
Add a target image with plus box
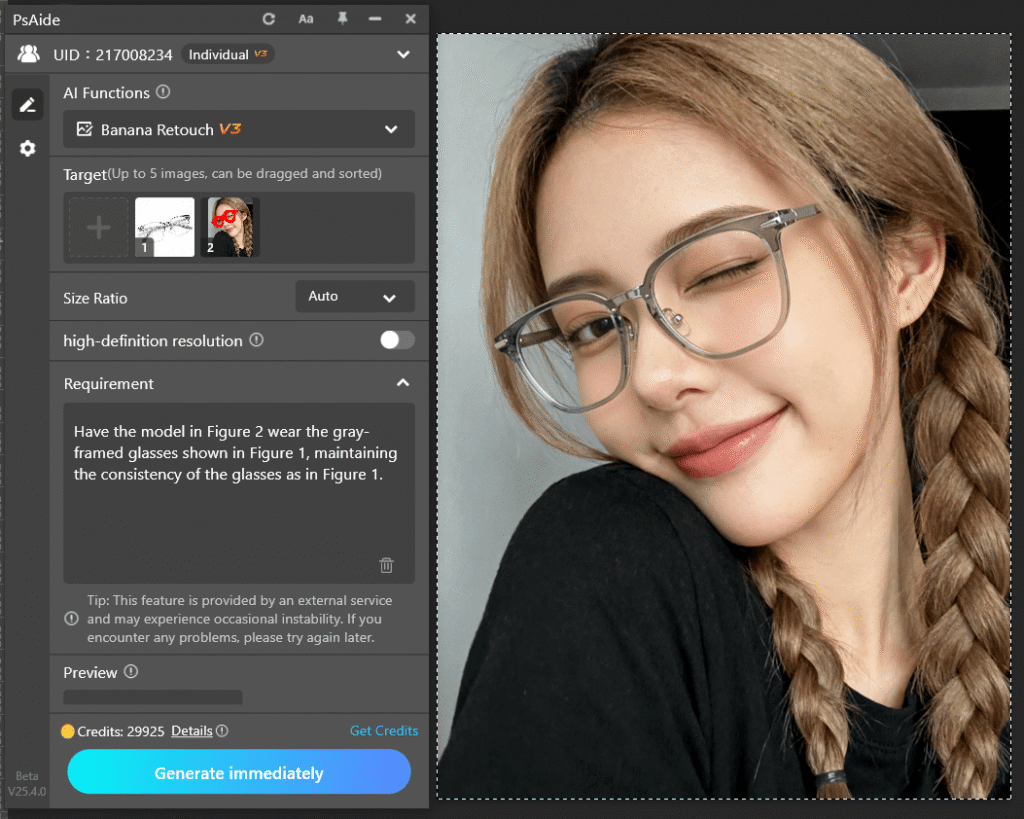tap(98, 228)
